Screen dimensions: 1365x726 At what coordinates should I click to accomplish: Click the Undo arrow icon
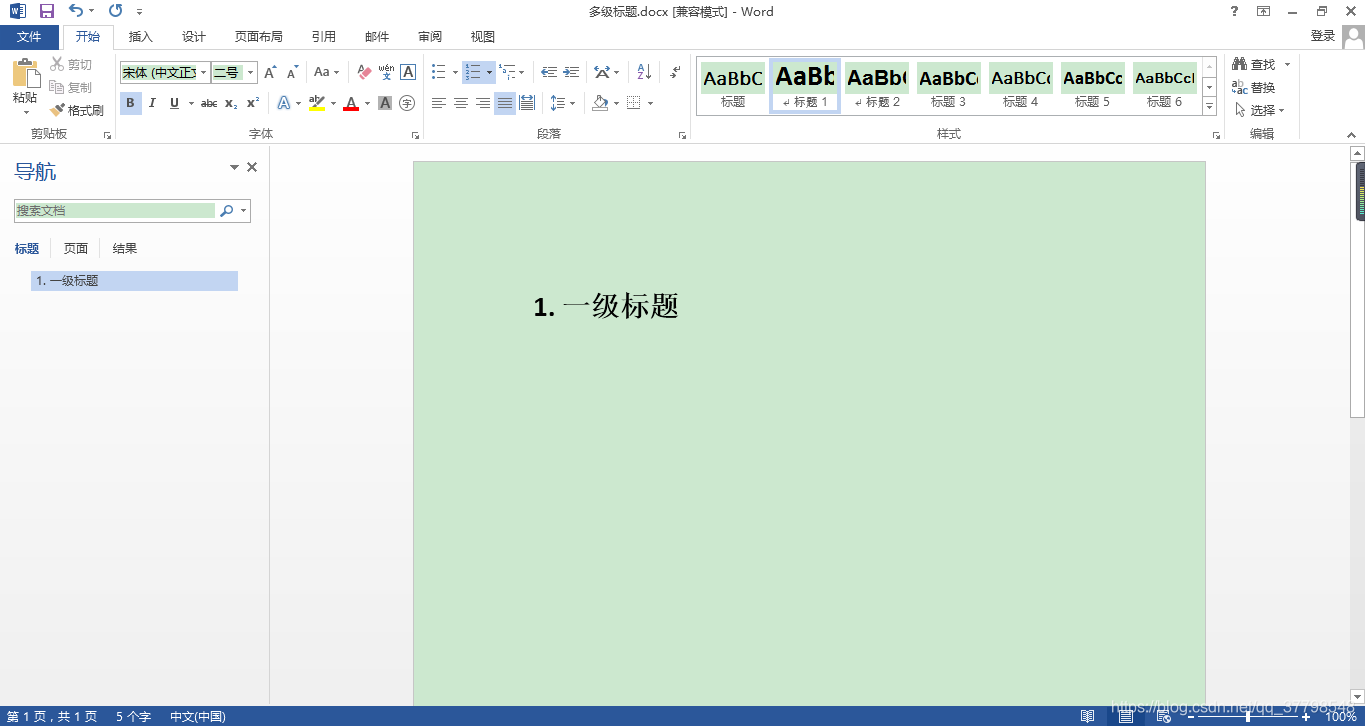[x=76, y=11]
